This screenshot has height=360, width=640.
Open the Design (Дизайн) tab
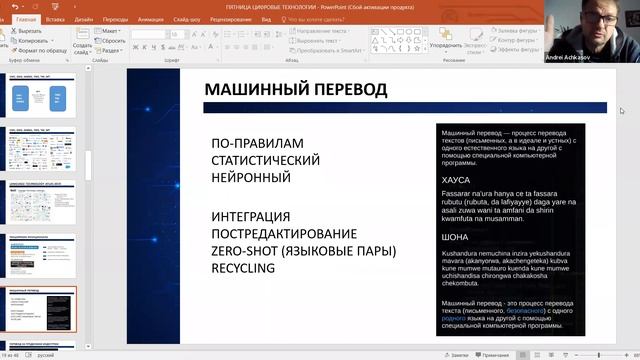tap(84, 20)
